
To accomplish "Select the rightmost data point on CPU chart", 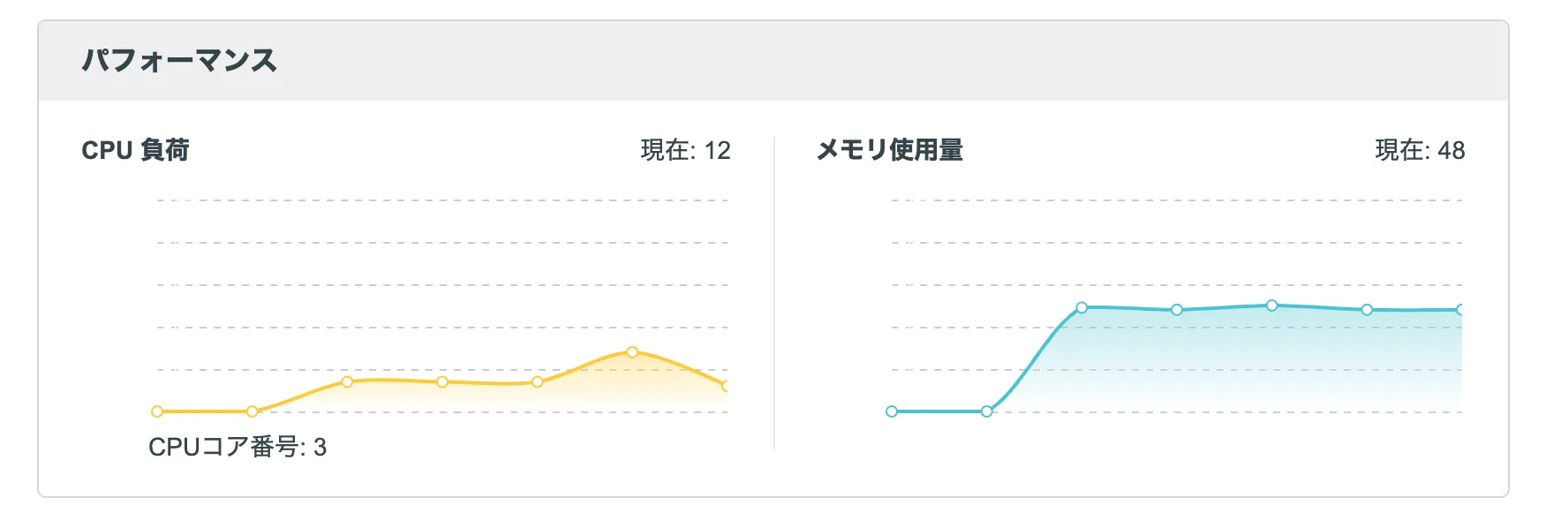I will point(726,386).
